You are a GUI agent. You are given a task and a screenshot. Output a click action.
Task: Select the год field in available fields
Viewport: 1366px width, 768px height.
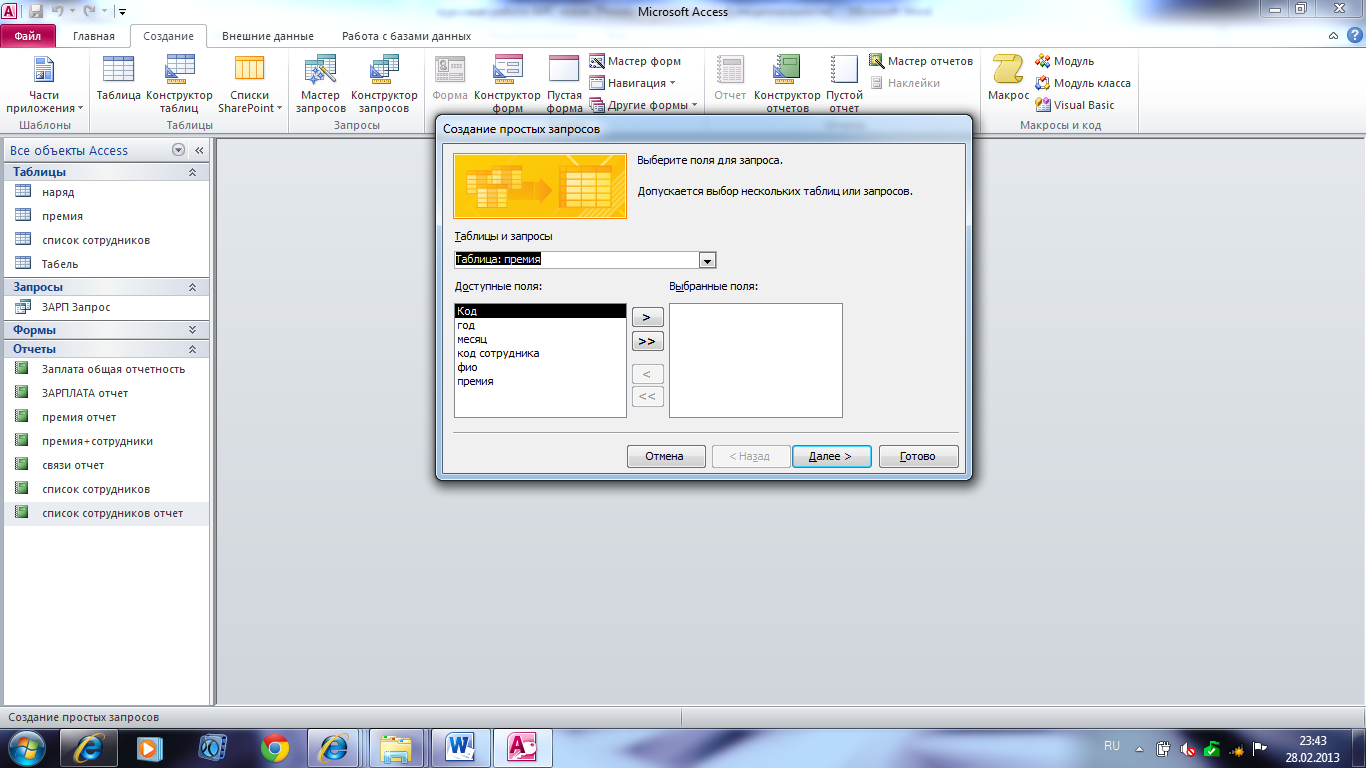(540, 325)
